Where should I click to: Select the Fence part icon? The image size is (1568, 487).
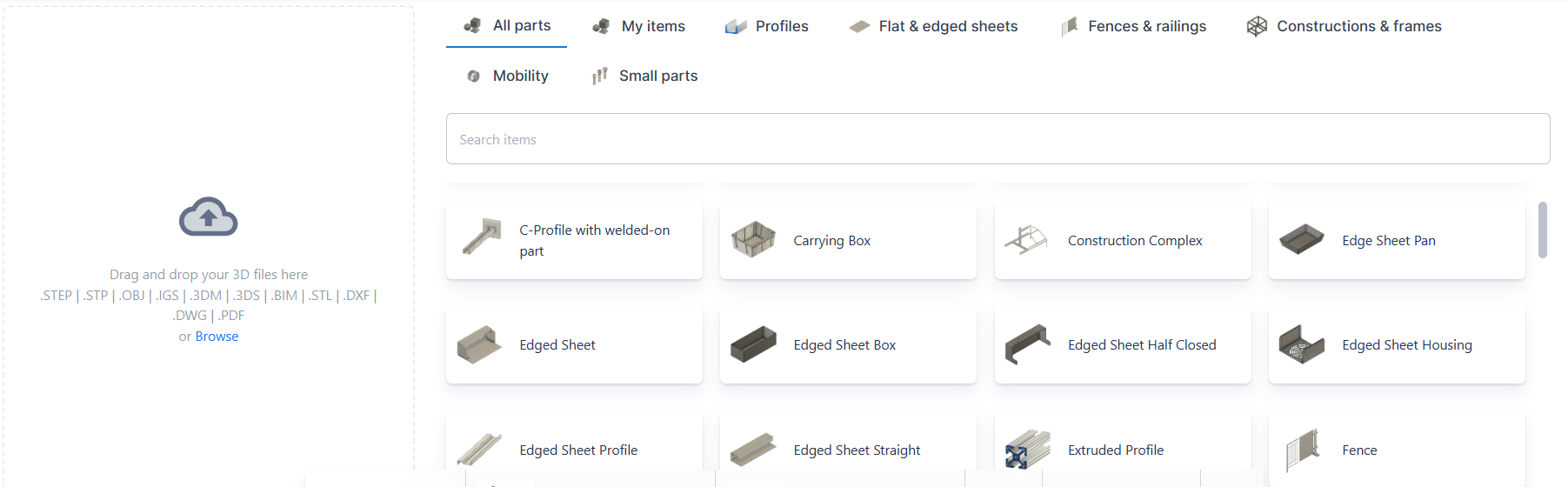(x=1301, y=450)
